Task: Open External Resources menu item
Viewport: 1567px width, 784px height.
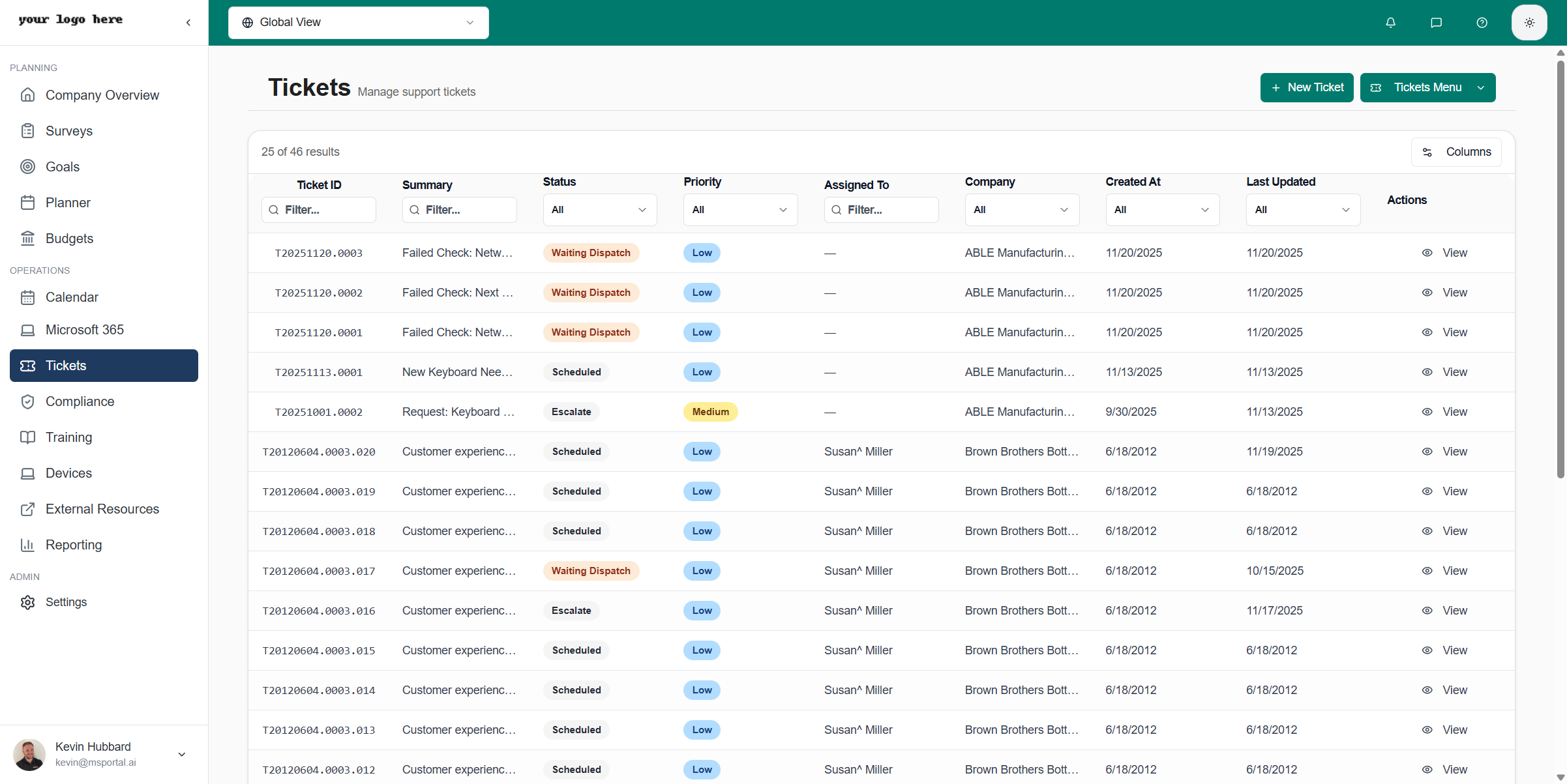Action: 102,509
